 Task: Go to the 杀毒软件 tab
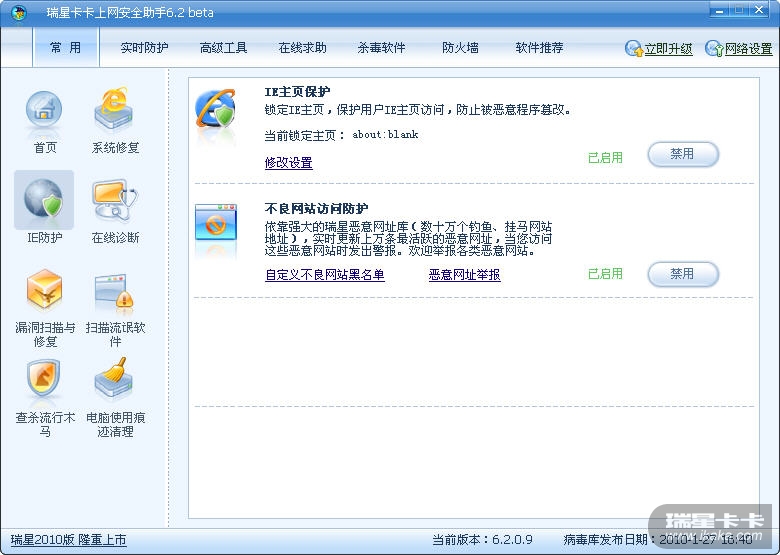pyautogui.click(x=382, y=48)
